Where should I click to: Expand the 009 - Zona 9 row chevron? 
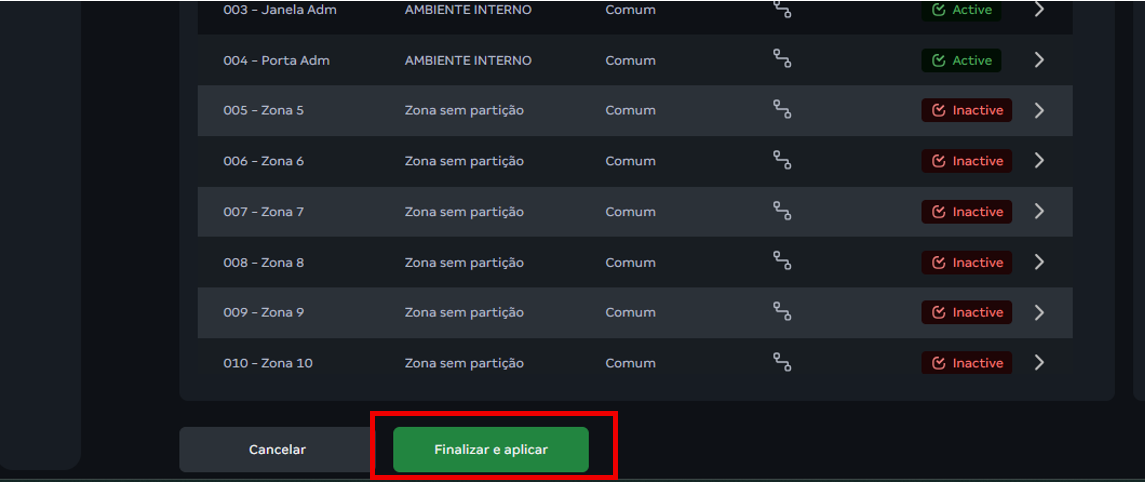pos(1039,312)
